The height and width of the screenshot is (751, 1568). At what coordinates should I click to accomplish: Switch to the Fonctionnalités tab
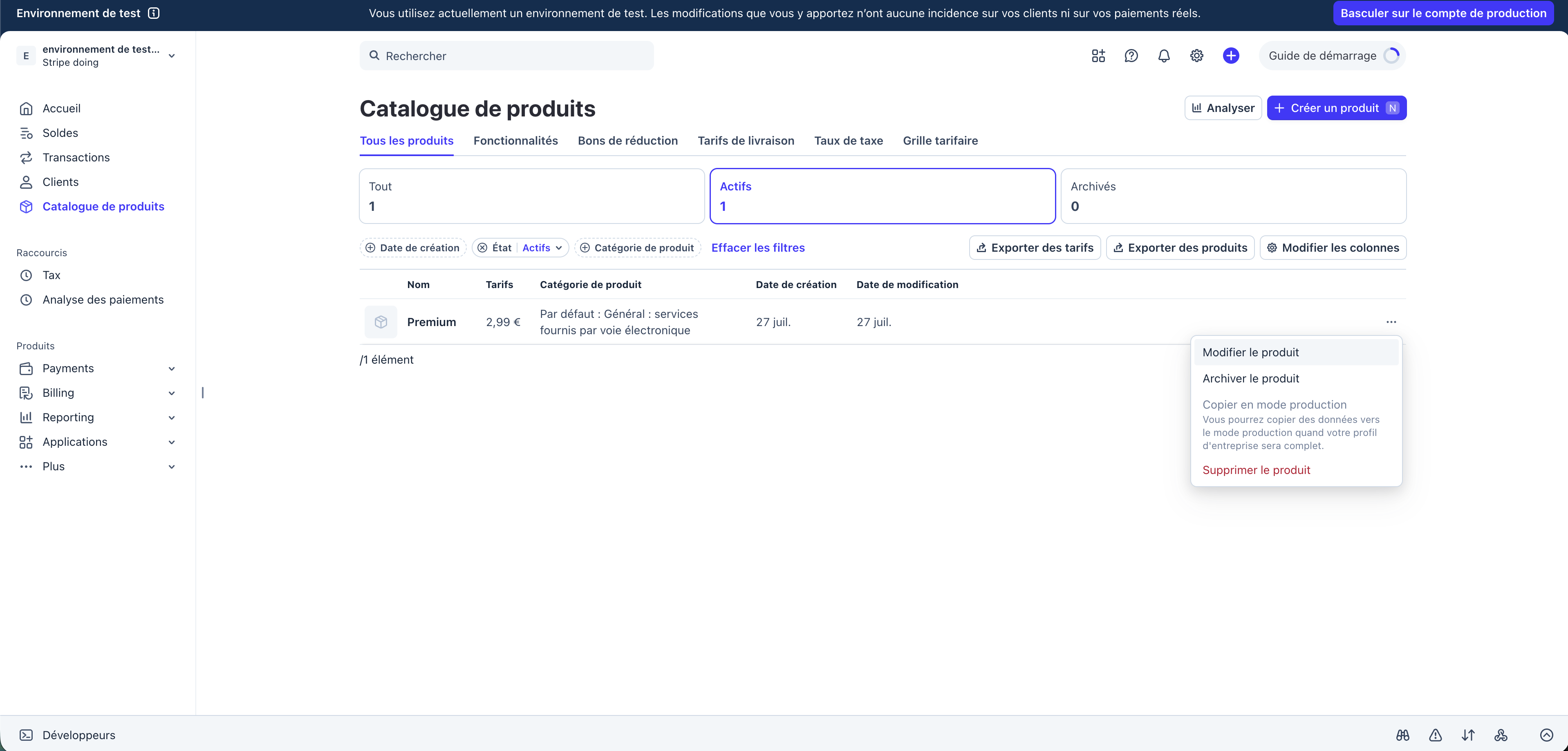tap(515, 141)
